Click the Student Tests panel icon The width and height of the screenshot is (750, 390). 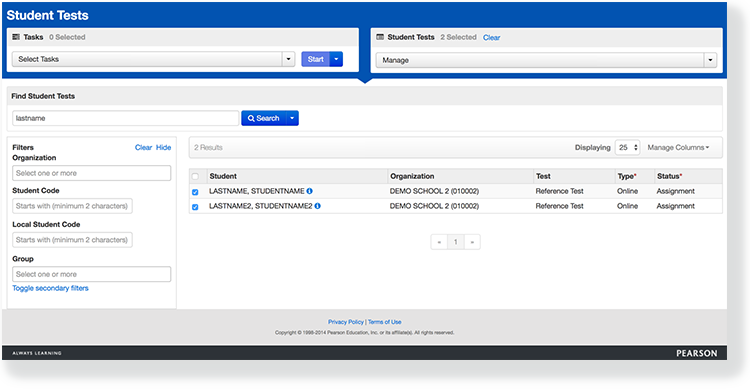pos(380,37)
